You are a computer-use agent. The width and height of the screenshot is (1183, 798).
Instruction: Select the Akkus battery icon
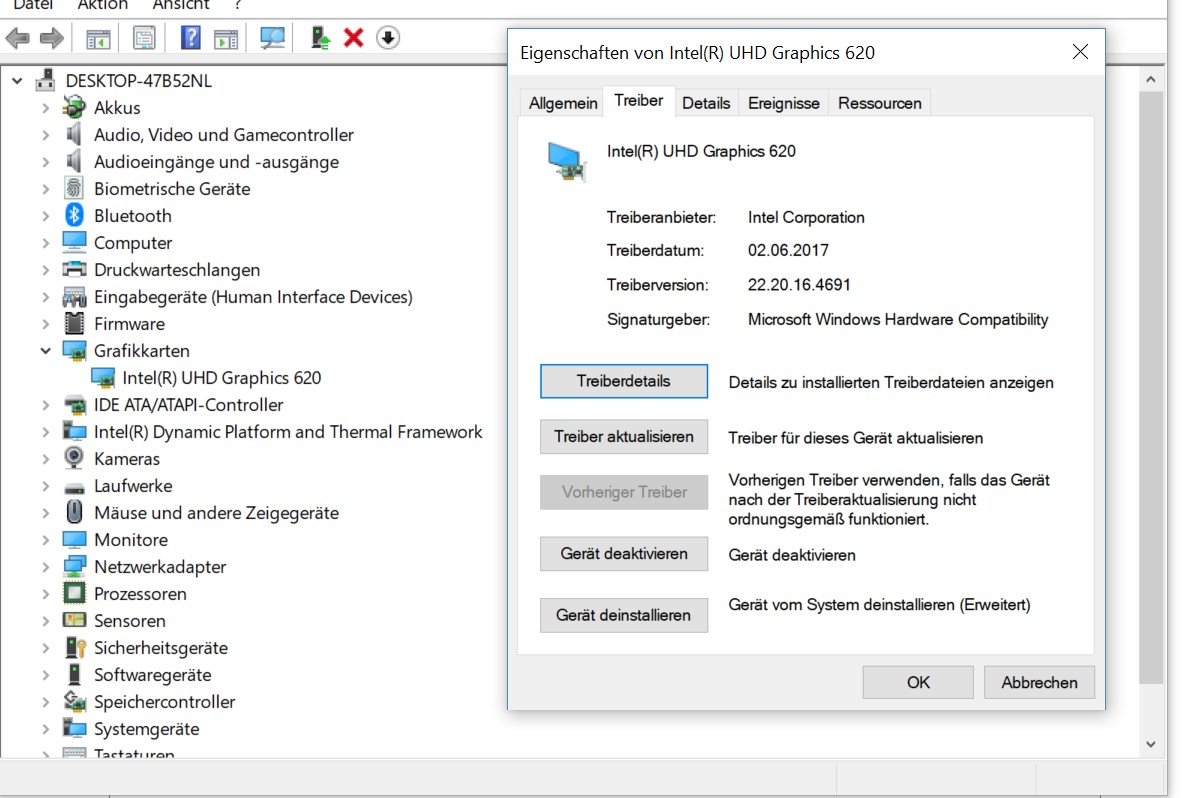point(74,107)
